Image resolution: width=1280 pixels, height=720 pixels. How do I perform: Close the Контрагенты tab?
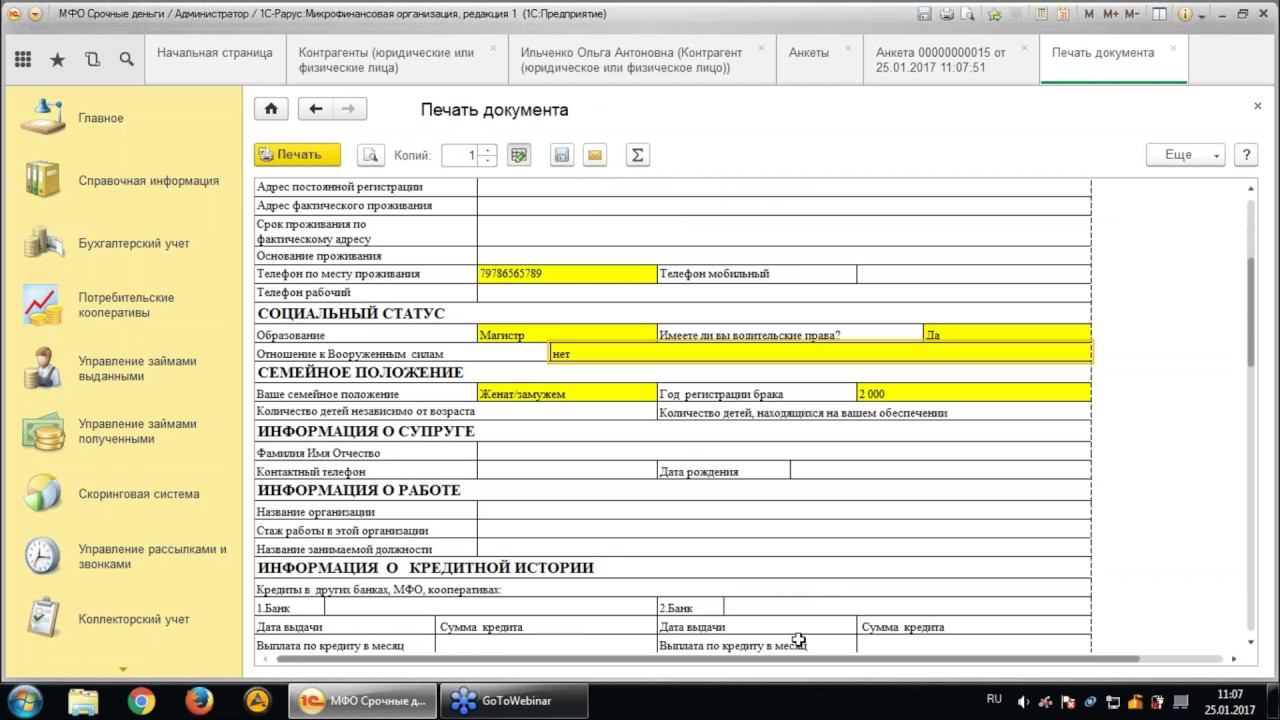493,48
